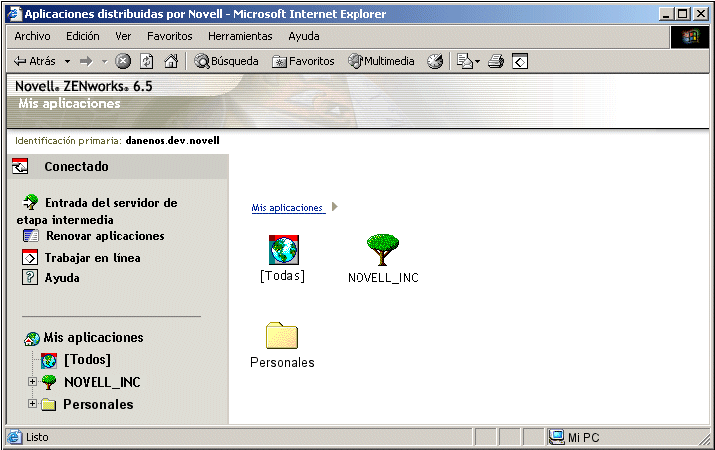Click the Stop loading toolbar icon
The width and height of the screenshot is (715, 450).
click(x=123, y=61)
